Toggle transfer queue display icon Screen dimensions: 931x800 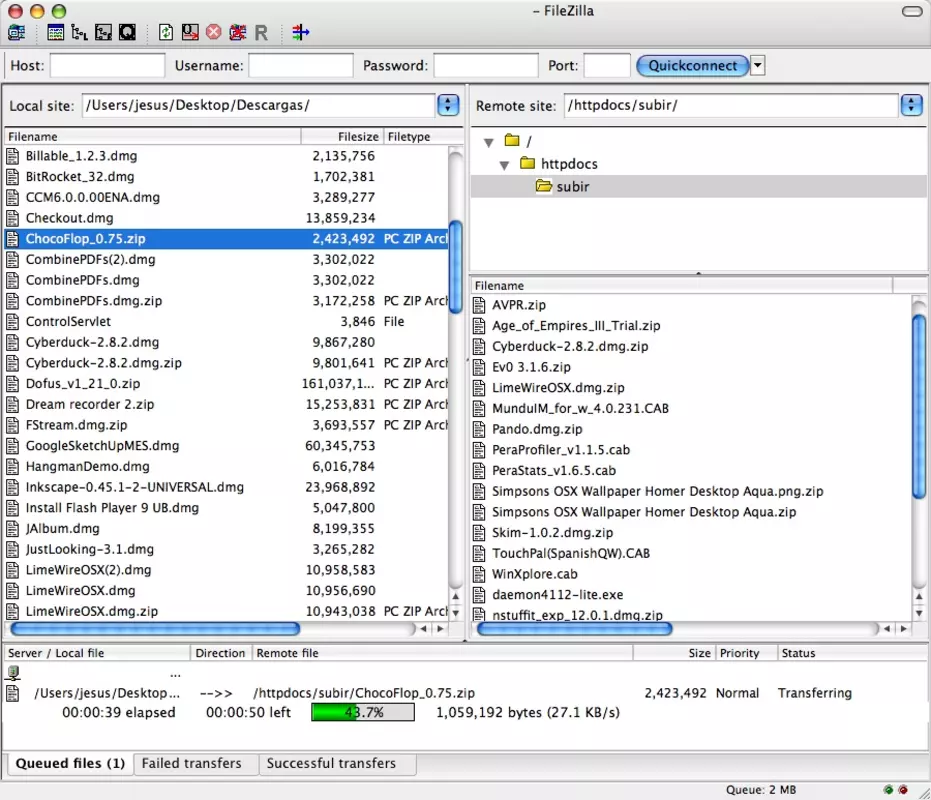coord(127,33)
